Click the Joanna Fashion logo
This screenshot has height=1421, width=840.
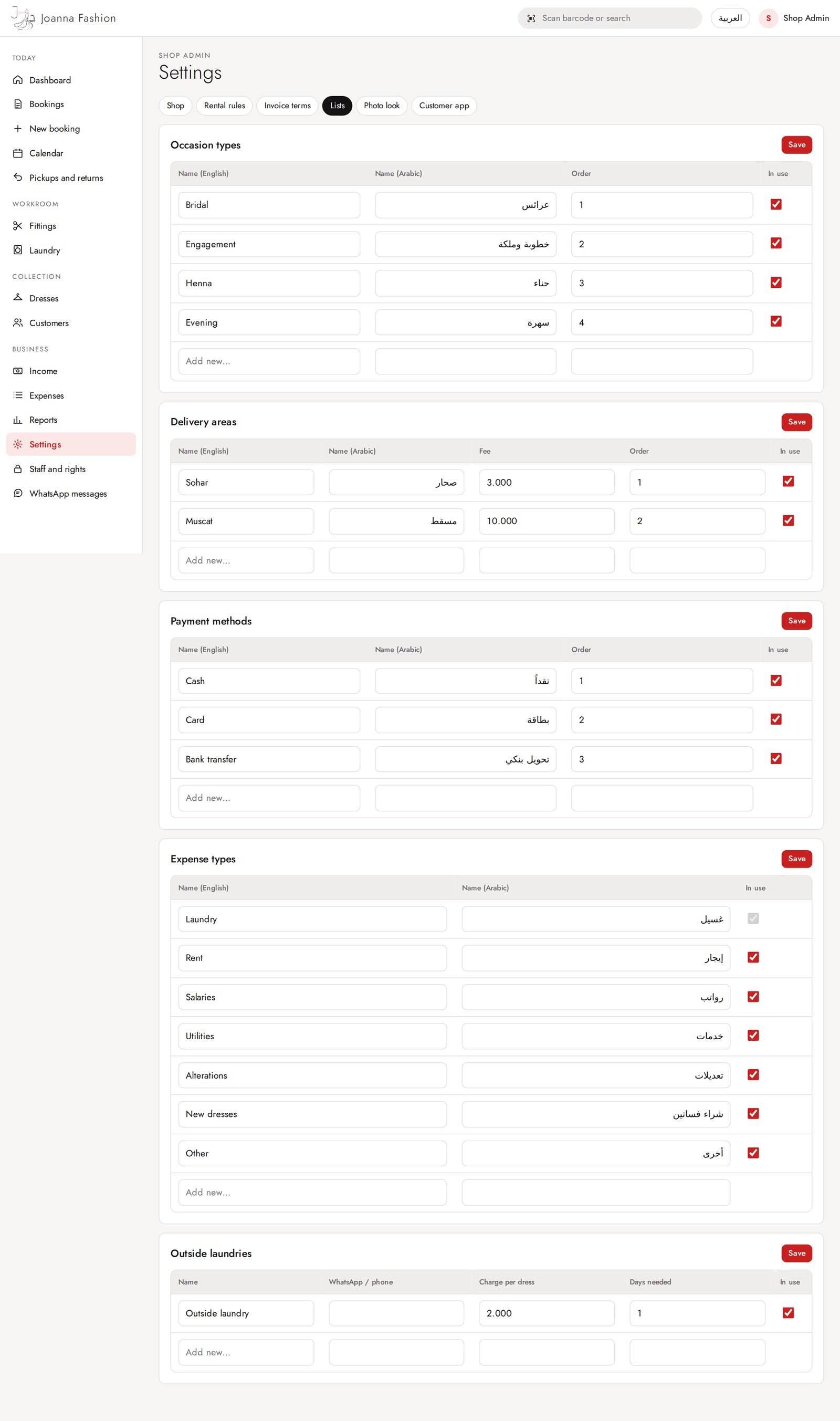pos(23,18)
